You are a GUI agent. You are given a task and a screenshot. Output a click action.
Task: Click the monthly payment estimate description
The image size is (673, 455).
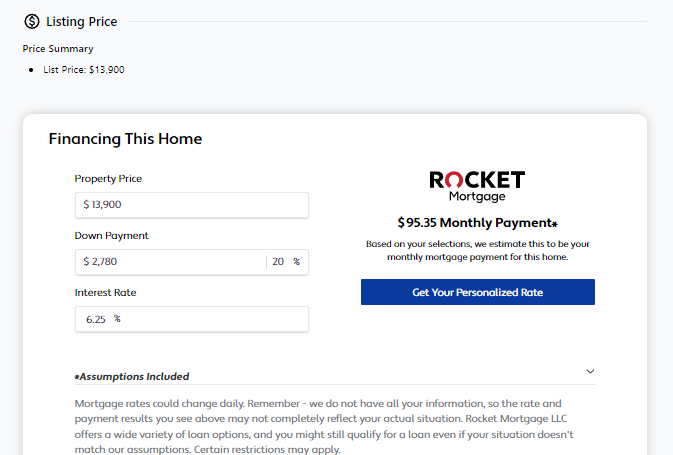click(x=477, y=250)
